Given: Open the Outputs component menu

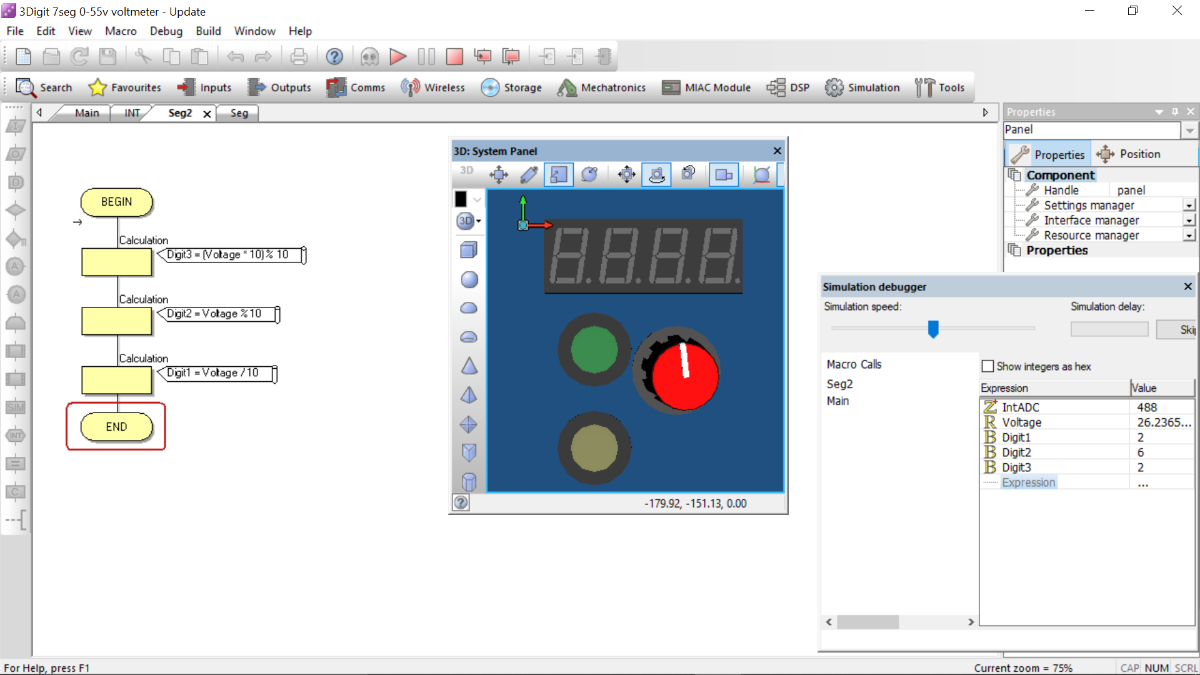Looking at the screenshot, I should (279, 87).
